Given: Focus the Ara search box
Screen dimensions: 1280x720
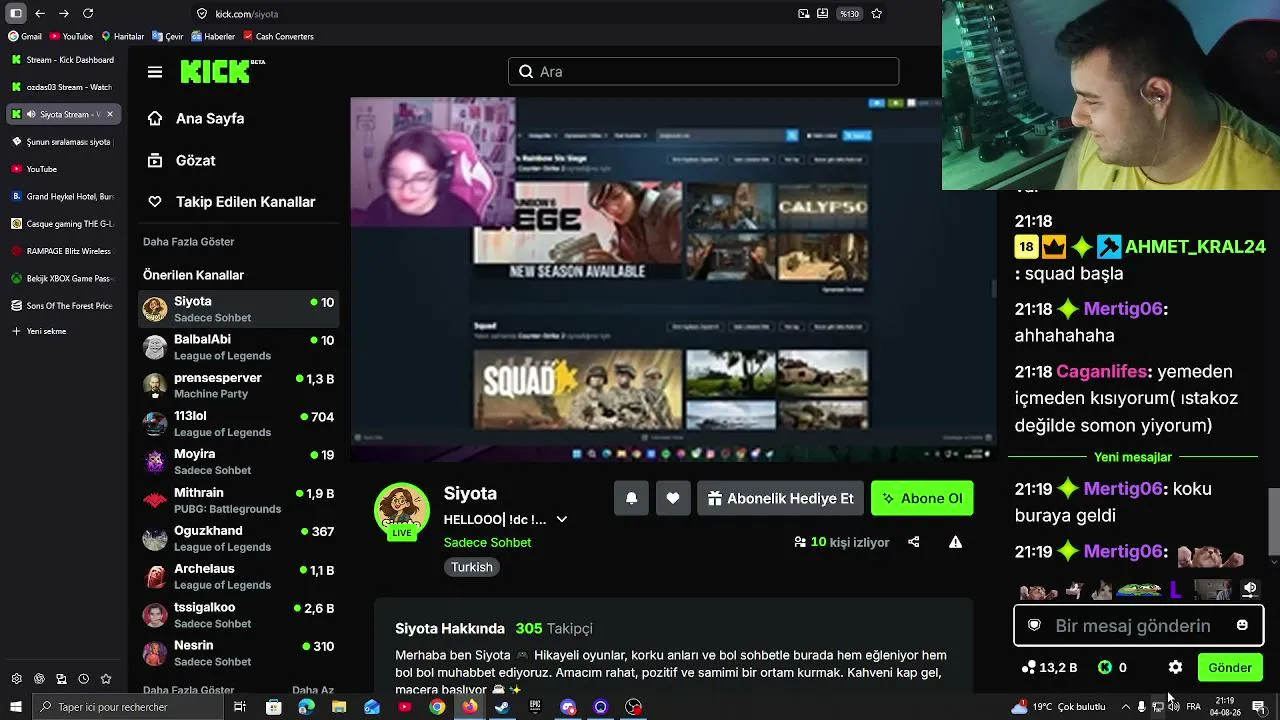Looking at the screenshot, I should coord(703,72).
